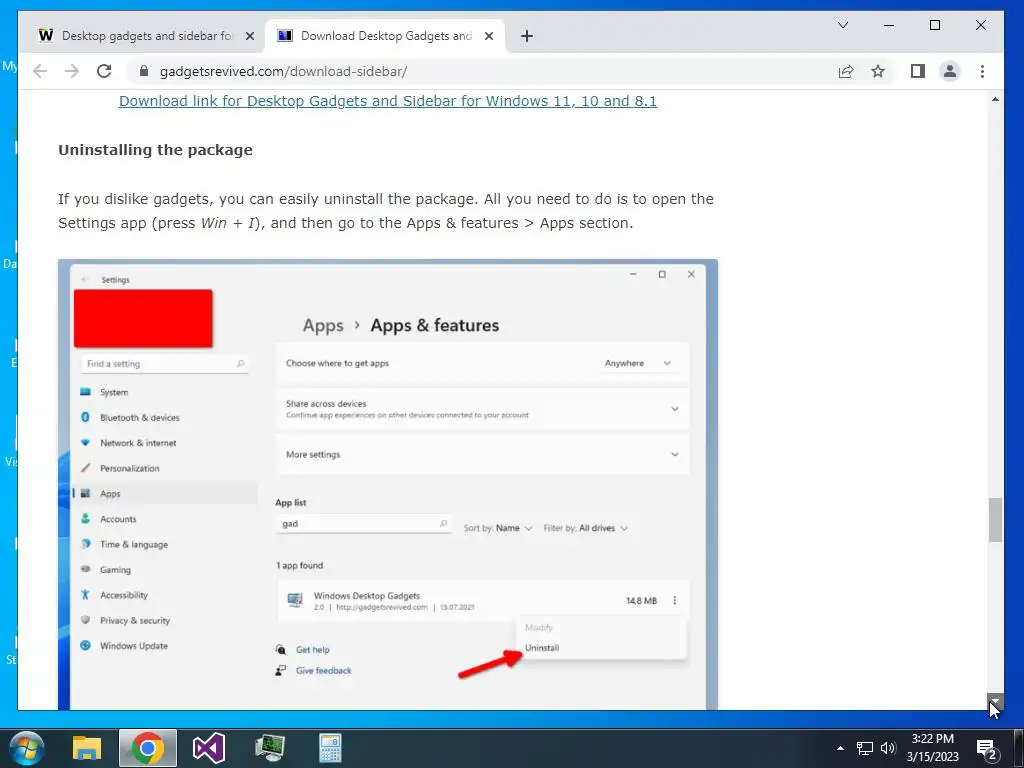Click the Settings Apps & features screenshot image
This screenshot has width=1024, height=768.
point(388,485)
